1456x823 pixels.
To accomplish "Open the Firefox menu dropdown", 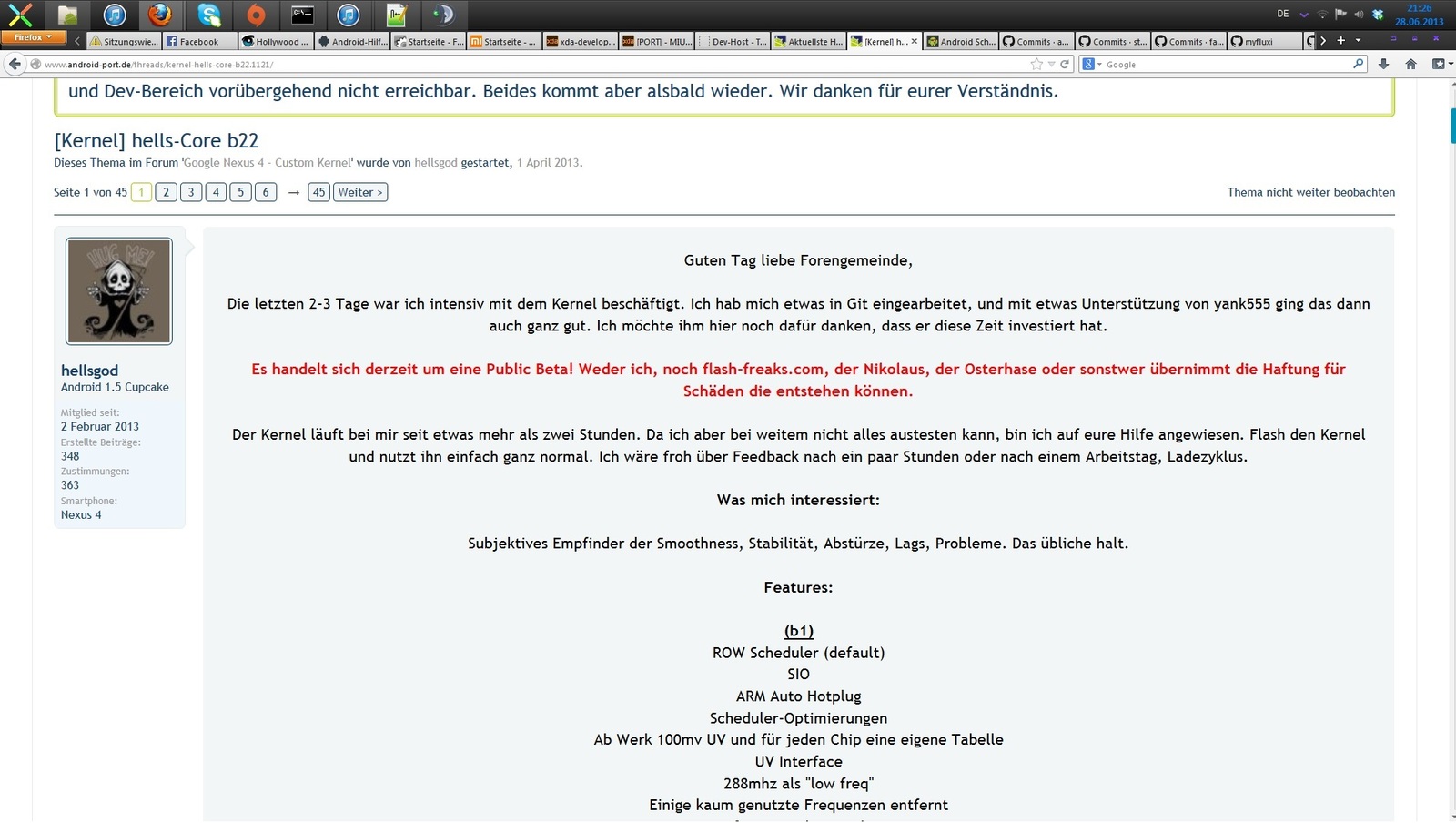I will point(33,37).
